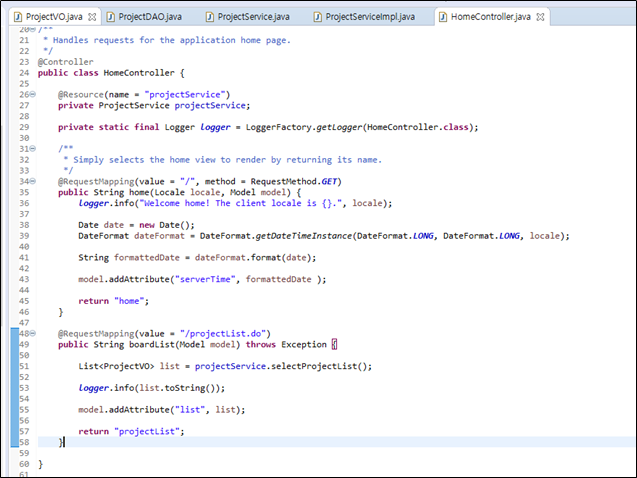Click line number 29 in the gutter
637x478 pixels.
click(24, 127)
